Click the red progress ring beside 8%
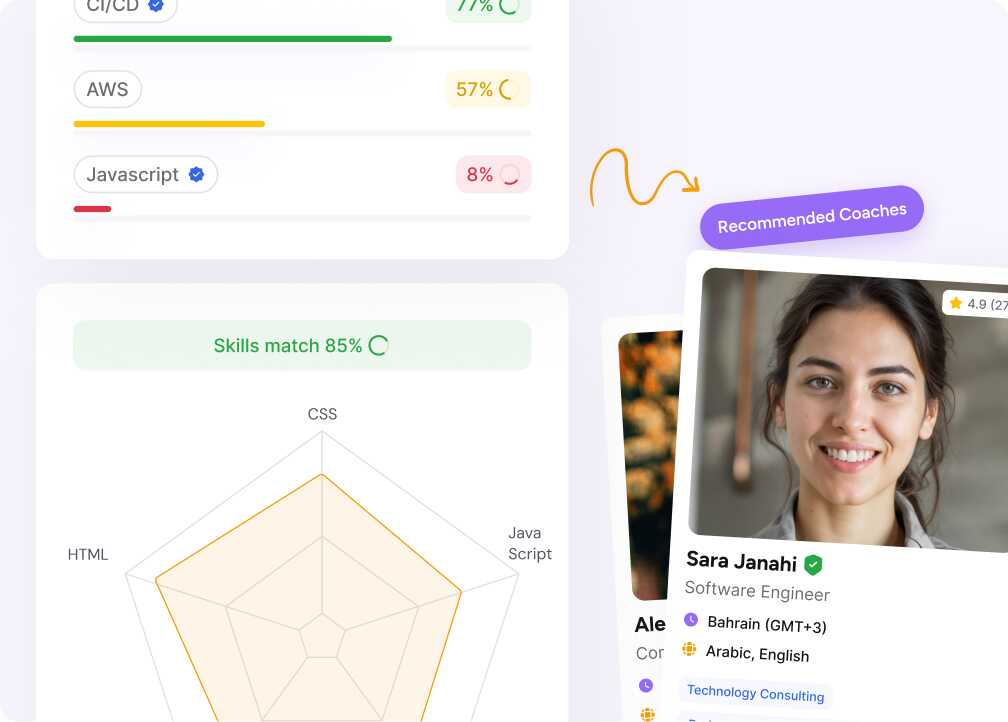1008x722 pixels. (x=510, y=175)
